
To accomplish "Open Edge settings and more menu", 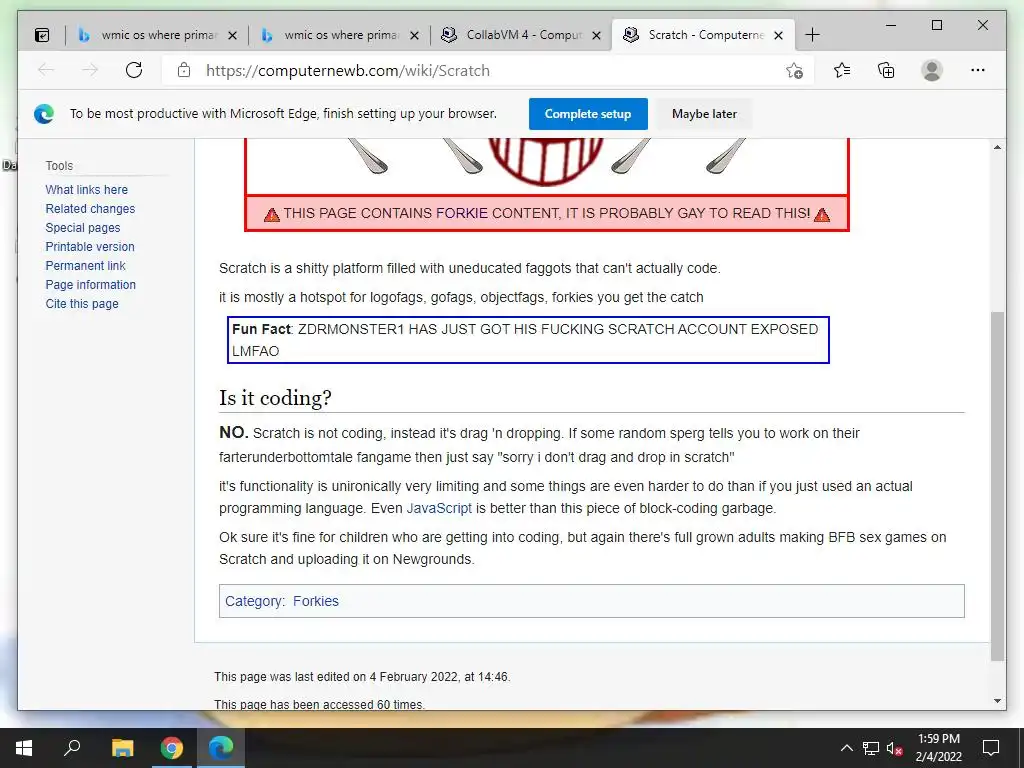I will tap(978, 70).
